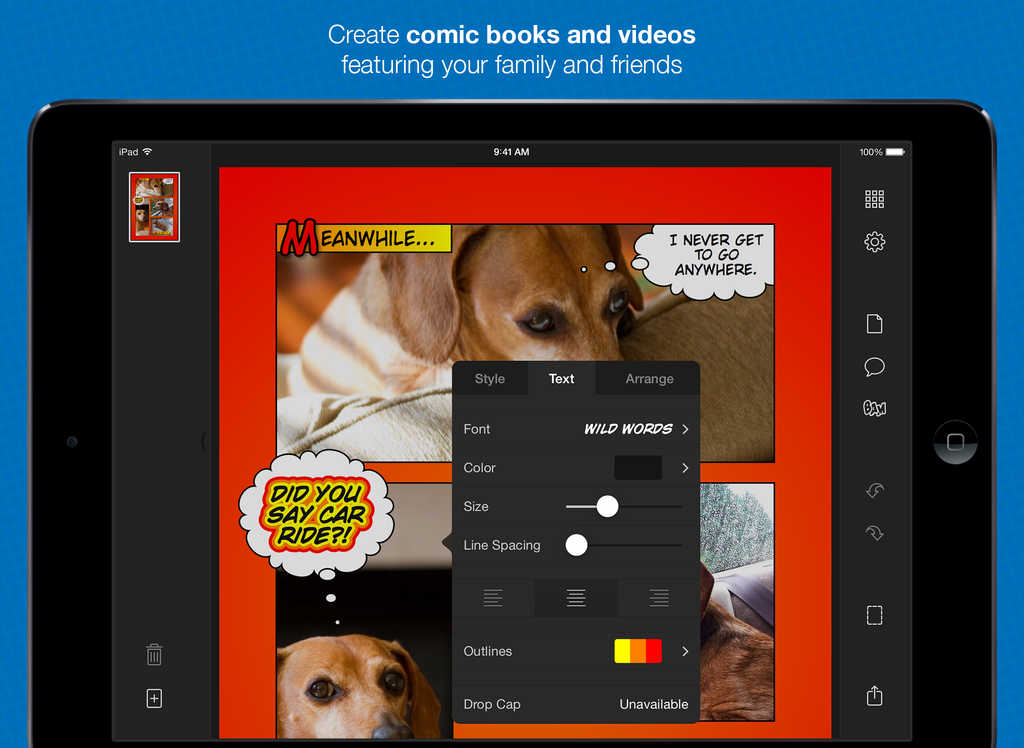Expand the Color row chevron
Viewport: 1024px width, 748px height.
pos(685,468)
